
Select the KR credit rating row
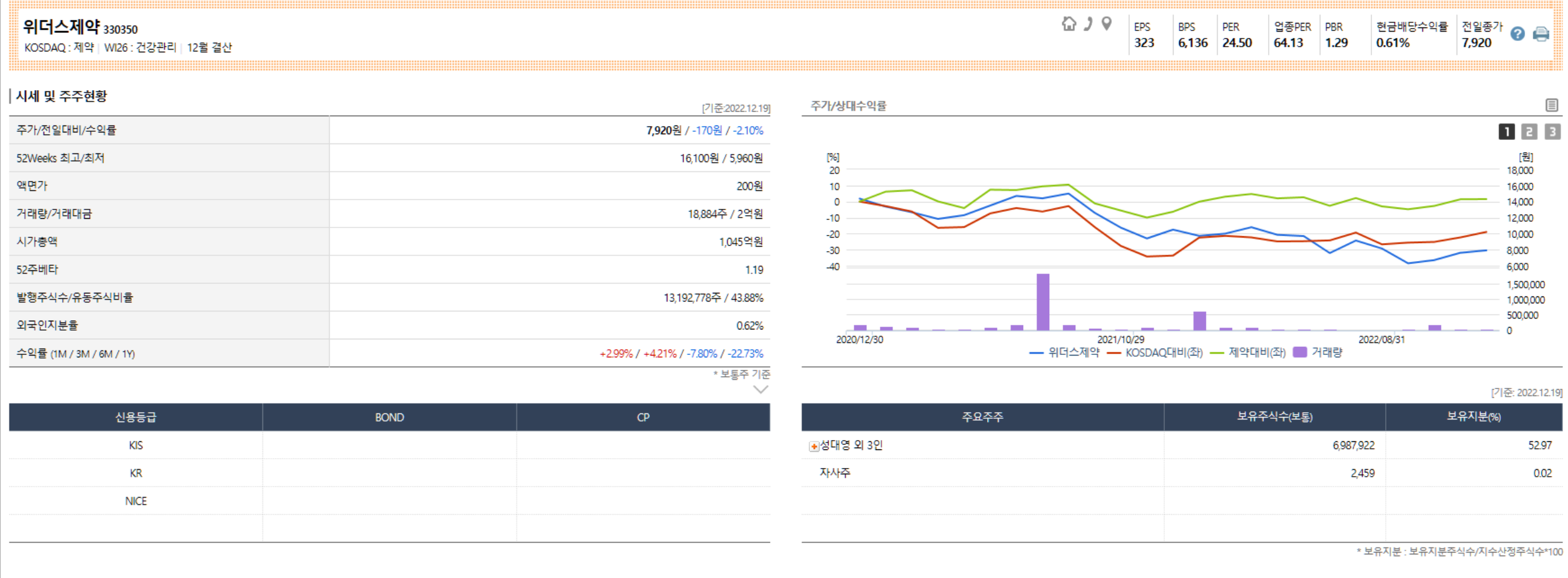coord(389,473)
